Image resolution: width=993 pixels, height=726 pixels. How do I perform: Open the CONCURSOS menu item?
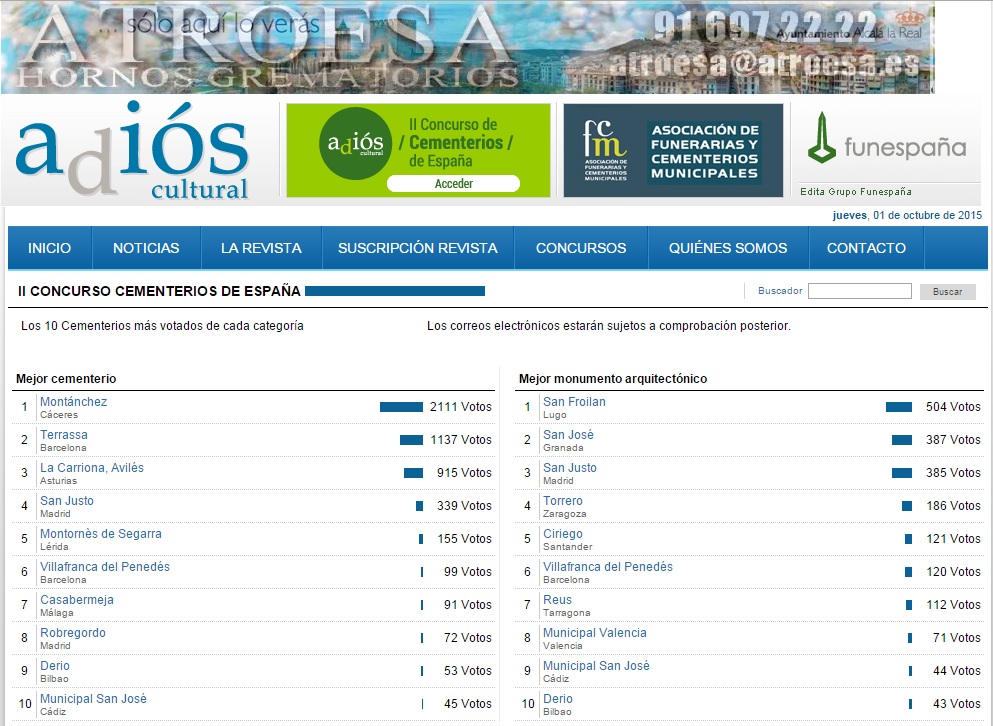(x=581, y=248)
